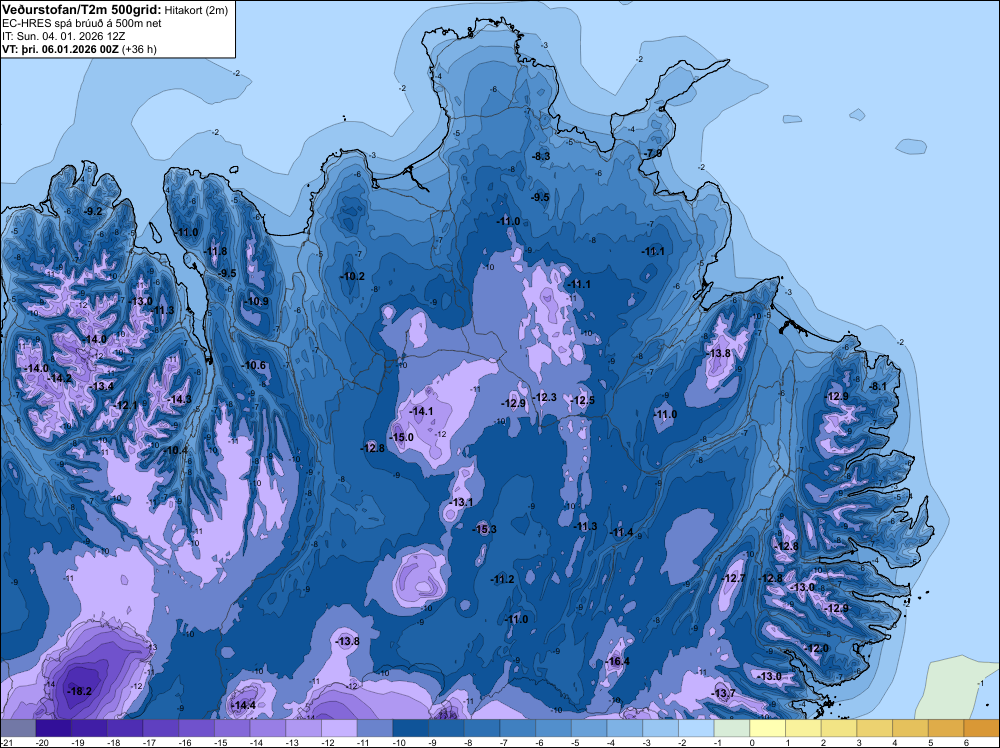
Task: Click the '-13.7' temperature label
Action: 723,693
